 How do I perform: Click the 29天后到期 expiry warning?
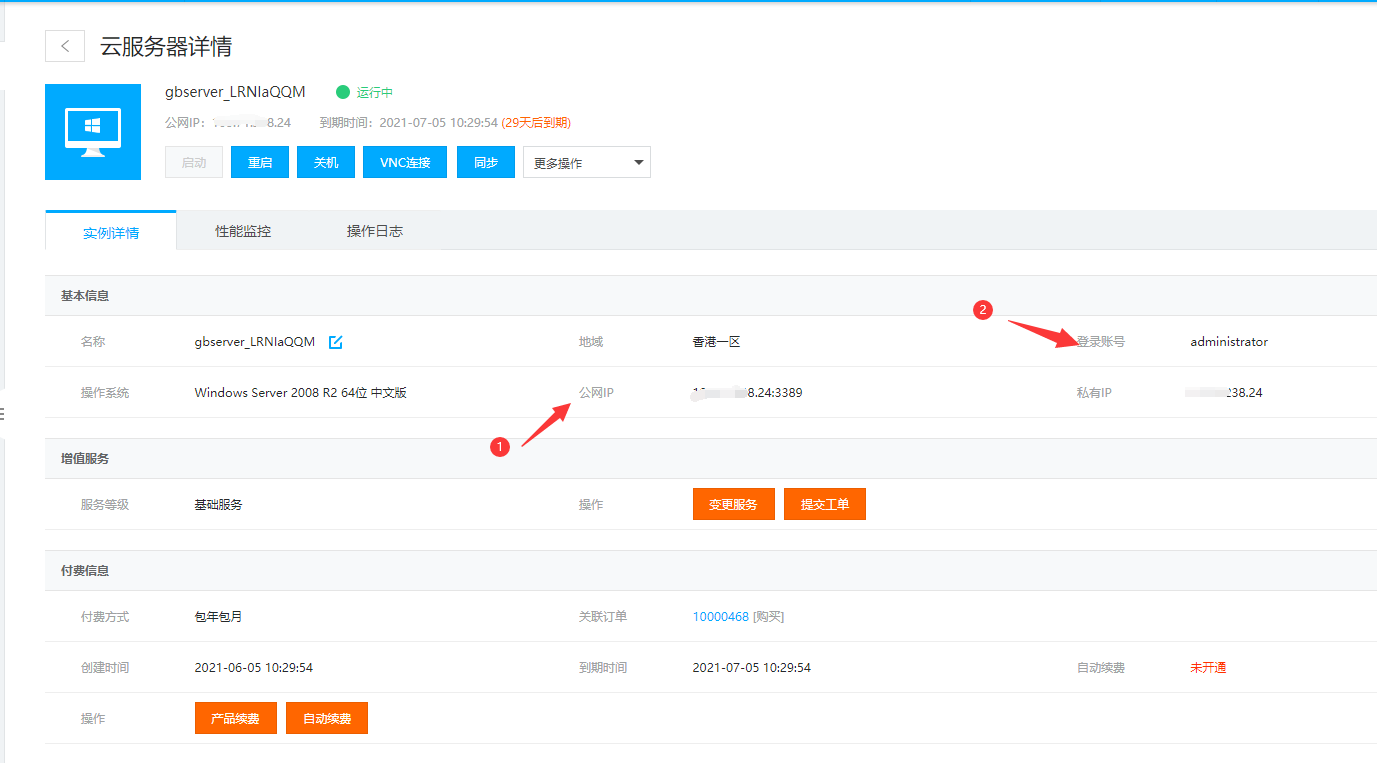pyautogui.click(x=536, y=123)
